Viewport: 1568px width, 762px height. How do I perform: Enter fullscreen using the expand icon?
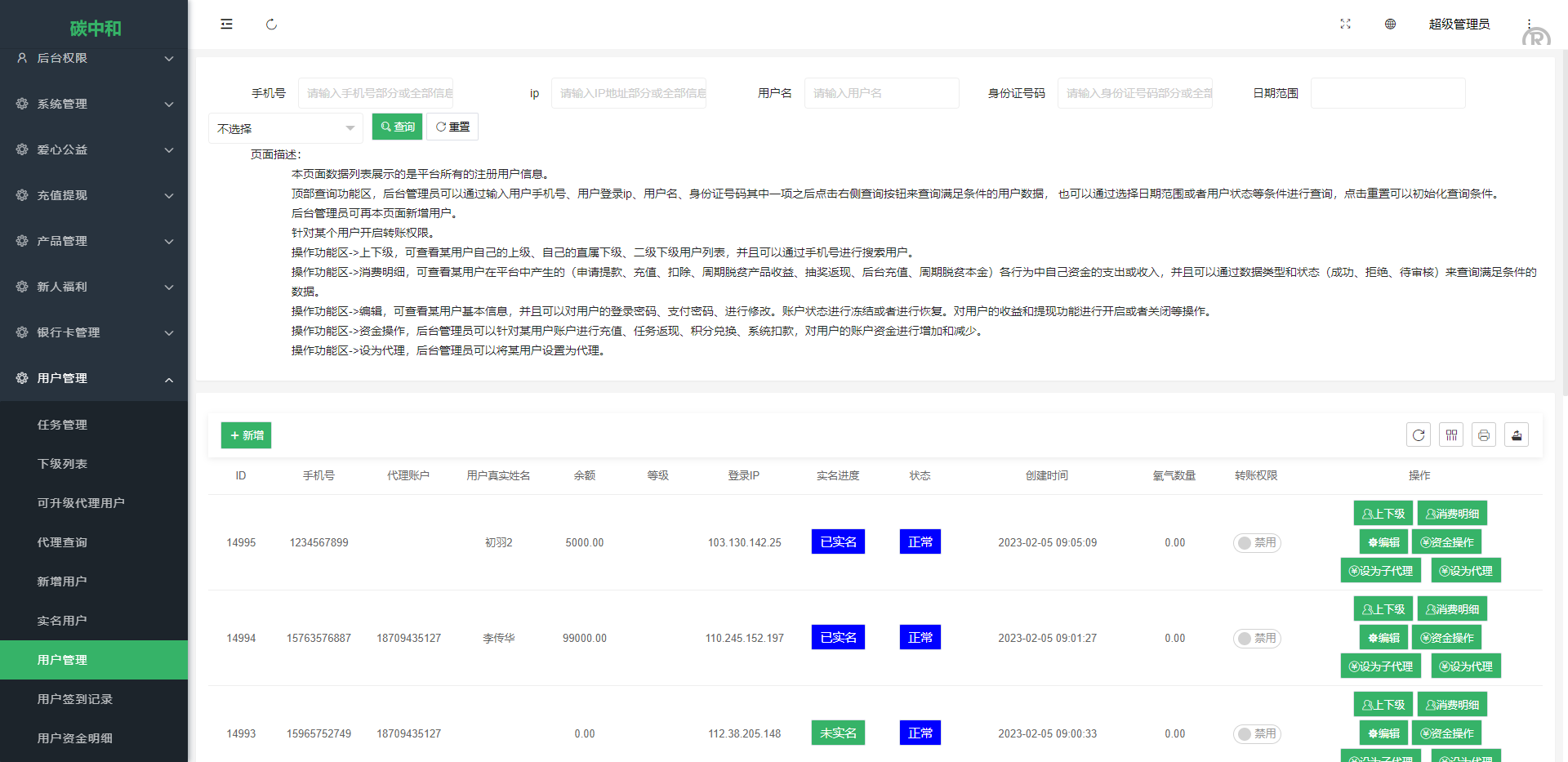pos(1345,25)
